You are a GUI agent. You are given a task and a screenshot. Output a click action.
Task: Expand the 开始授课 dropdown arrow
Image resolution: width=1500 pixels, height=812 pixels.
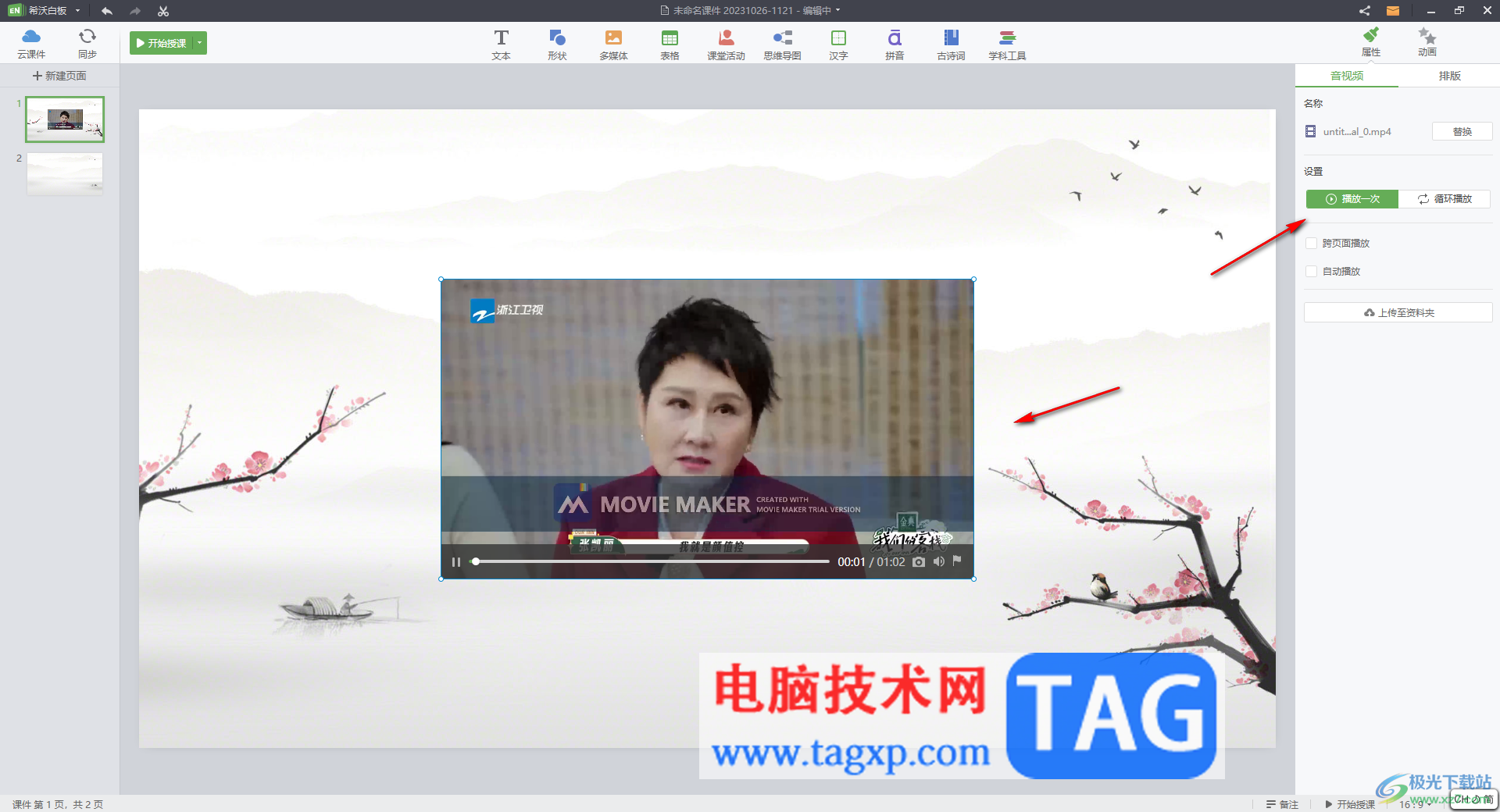200,43
